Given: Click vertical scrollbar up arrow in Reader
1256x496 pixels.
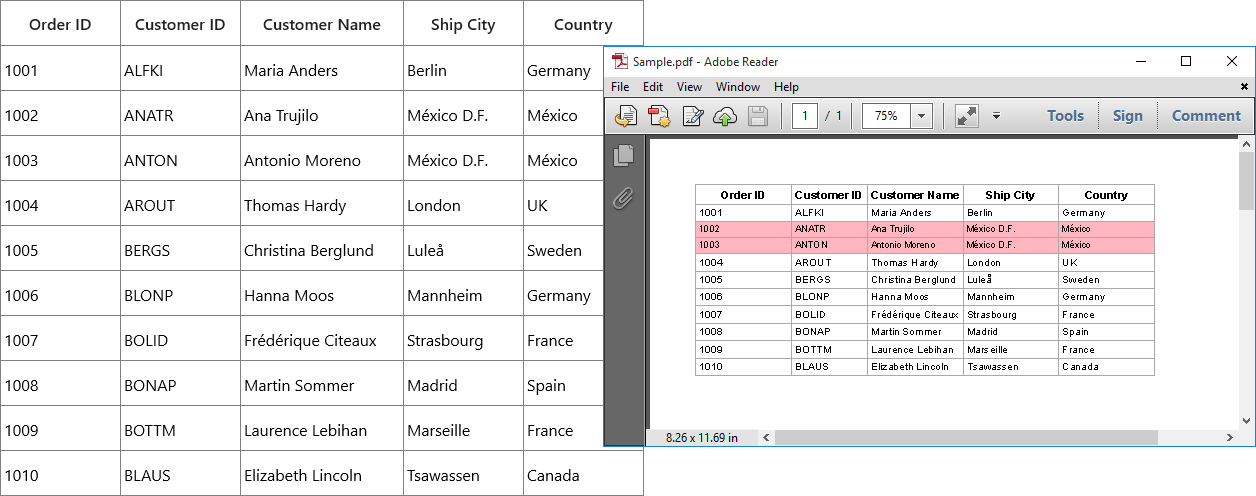Looking at the screenshot, I should click(1246, 145).
